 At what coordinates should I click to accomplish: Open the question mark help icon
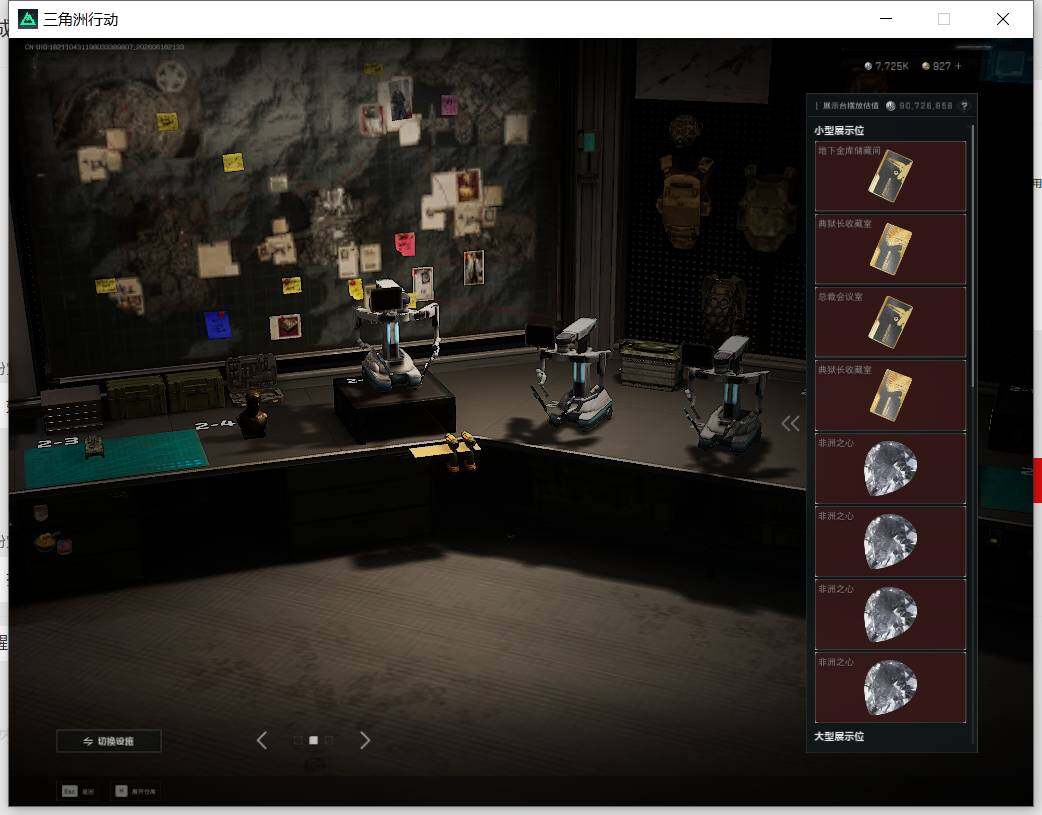tap(964, 106)
